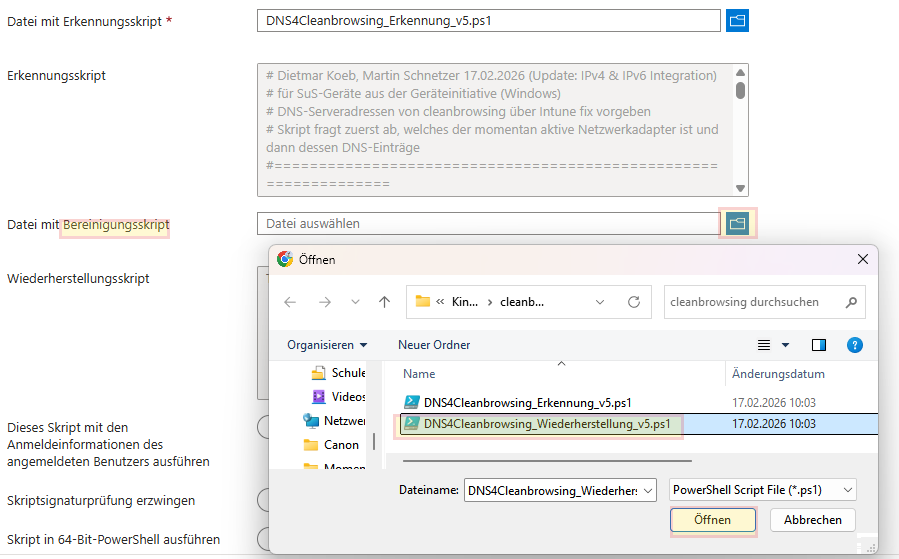
Task: Toggle Skriptsignaturprüfung erzwingen switch
Action: (263, 500)
